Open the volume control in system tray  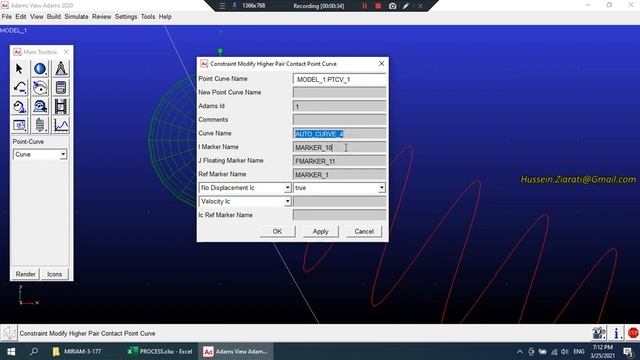coord(564,351)
